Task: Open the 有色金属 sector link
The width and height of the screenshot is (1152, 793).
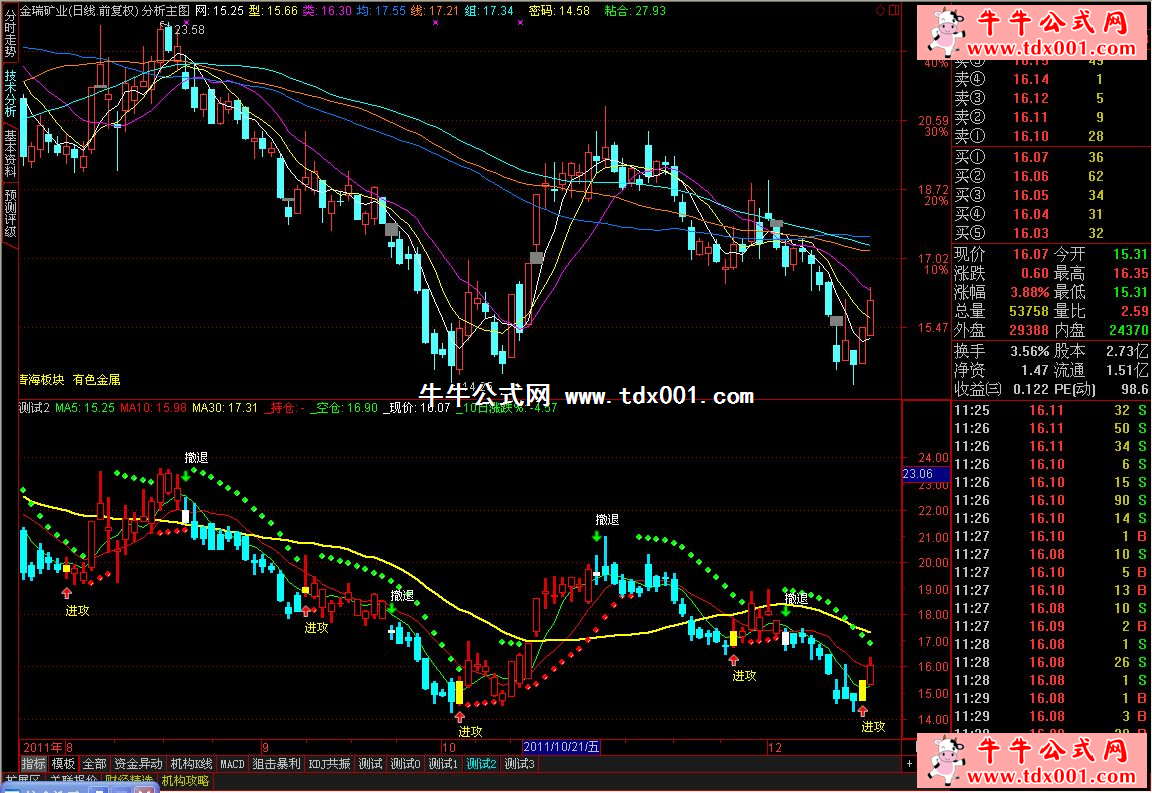Action: pos(97,380)
